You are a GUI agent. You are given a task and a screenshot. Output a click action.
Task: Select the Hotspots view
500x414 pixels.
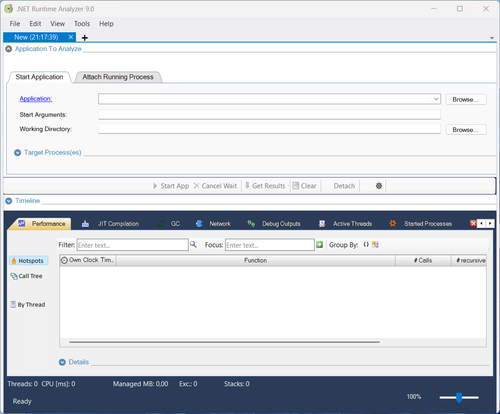(29, 261)
